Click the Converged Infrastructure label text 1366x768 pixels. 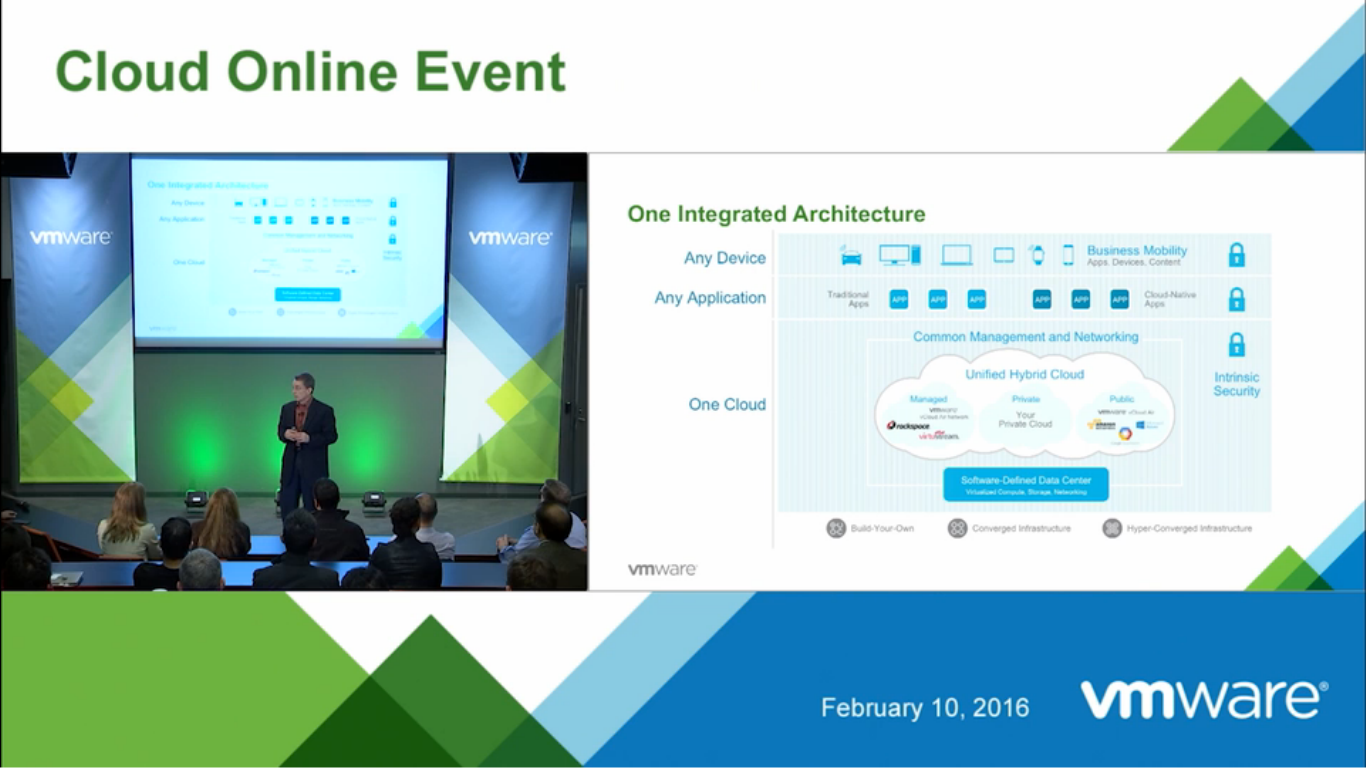[x=1021, y=528]
